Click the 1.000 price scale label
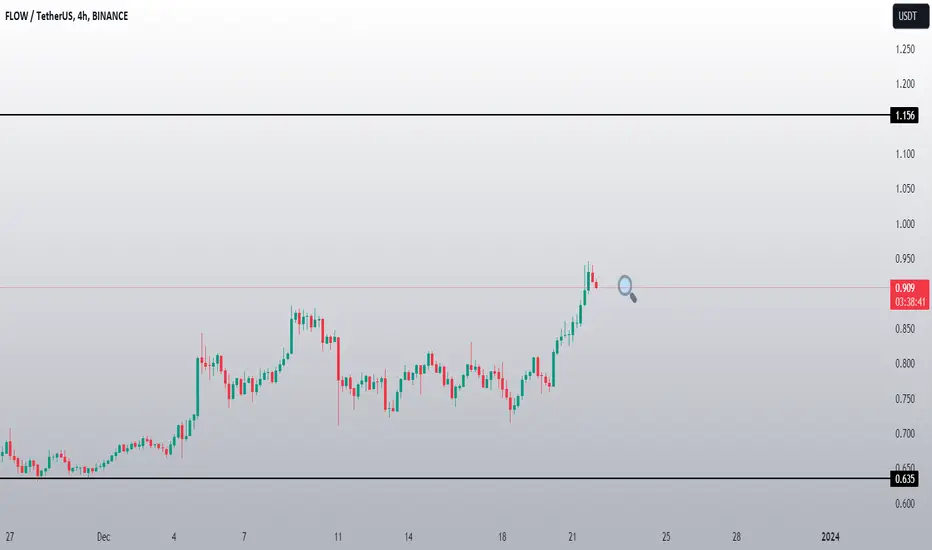Image resolution: width=932 pixels, height=550 pixels. pos(904,224)
